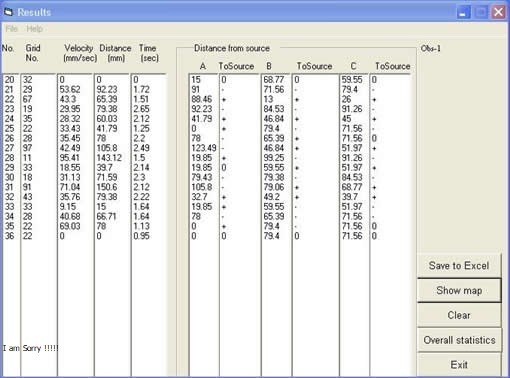Select column C value 39.7
Screen dimensions: 510x378
pyautogui.click(x=350, y=197)
